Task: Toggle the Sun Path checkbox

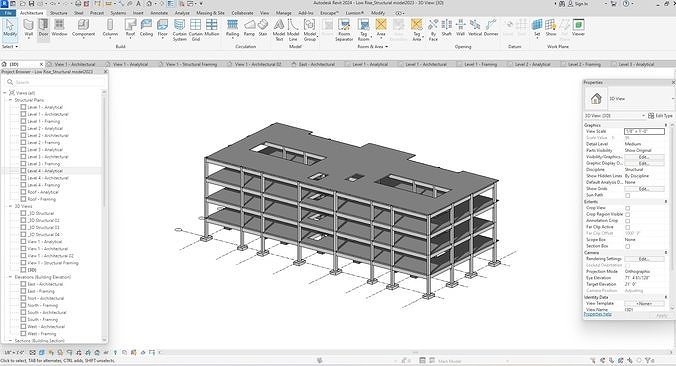Action: pyautogui.click(x=628, y=195)
